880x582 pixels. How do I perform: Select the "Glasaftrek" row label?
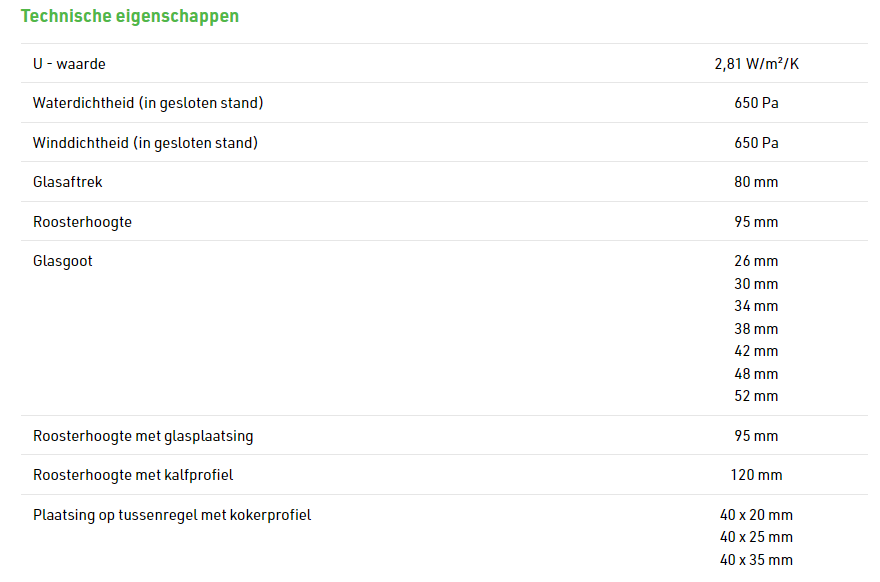point(68,182)
